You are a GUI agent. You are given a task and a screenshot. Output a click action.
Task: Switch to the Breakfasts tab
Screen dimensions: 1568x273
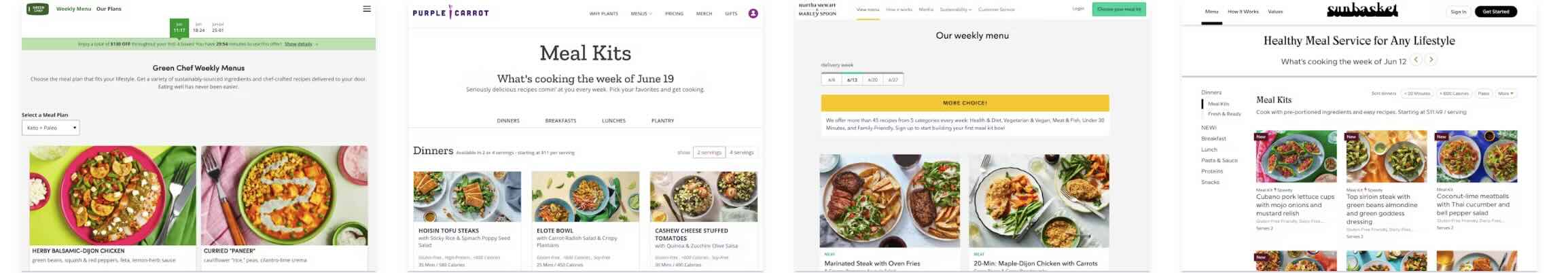(560, 121)
